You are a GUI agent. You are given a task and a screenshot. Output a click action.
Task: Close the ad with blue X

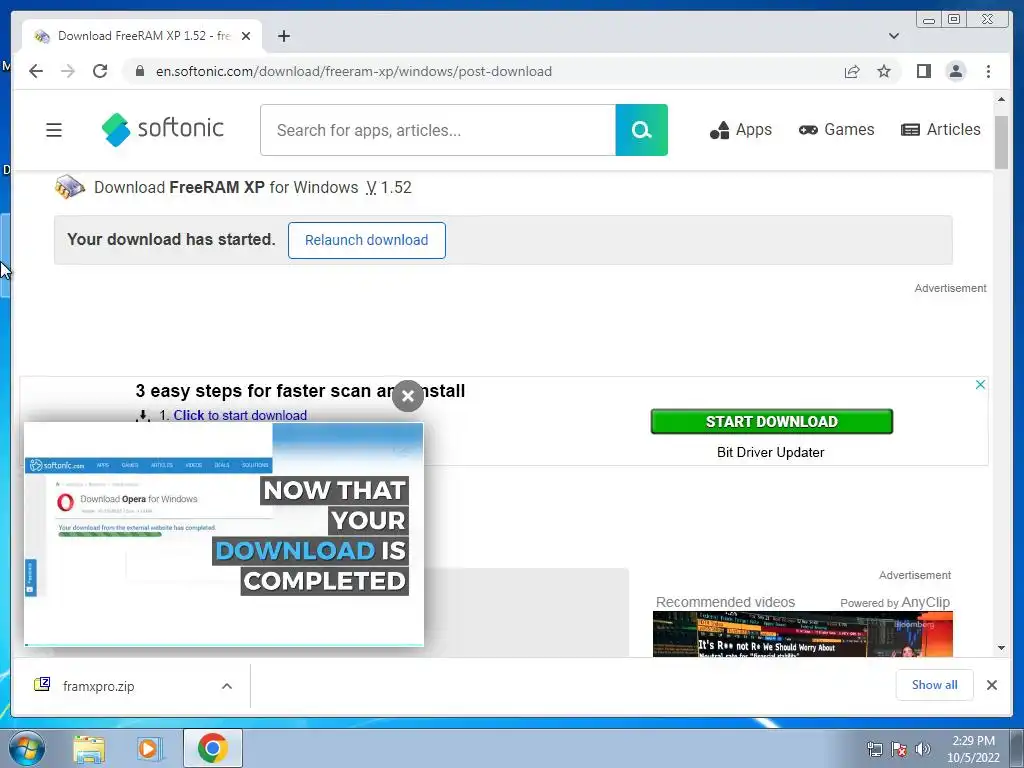[980, 385]
